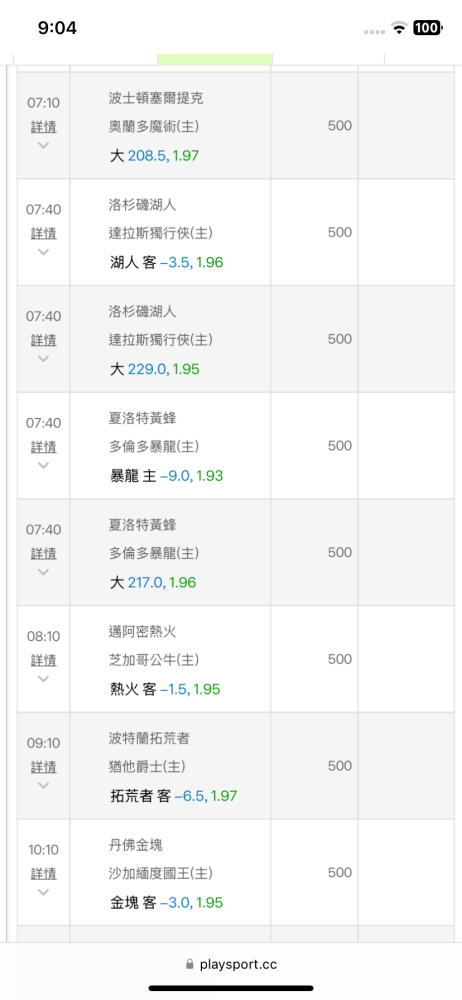Expand chevron in the 大 229.0 row
The image size is (462, 1000).
(43, 358)
